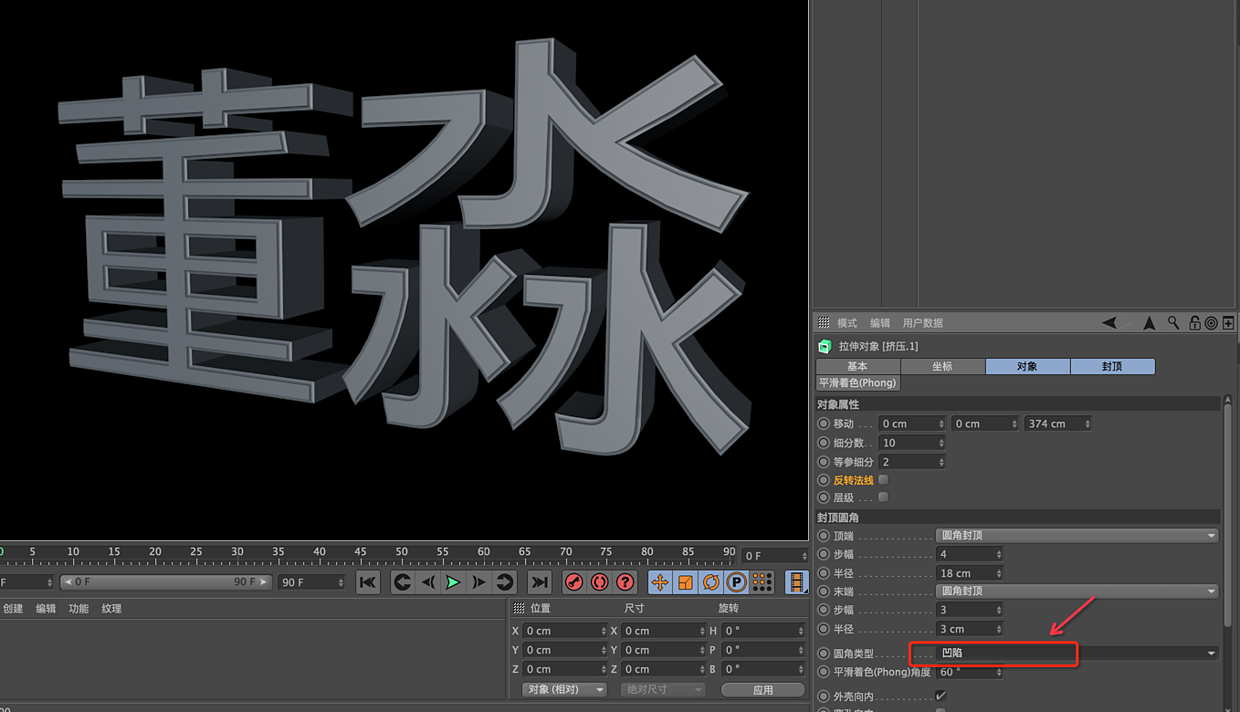1240x712 pixels.
Task: Click animation circle beside 等参细分
Action: [824, 462]
